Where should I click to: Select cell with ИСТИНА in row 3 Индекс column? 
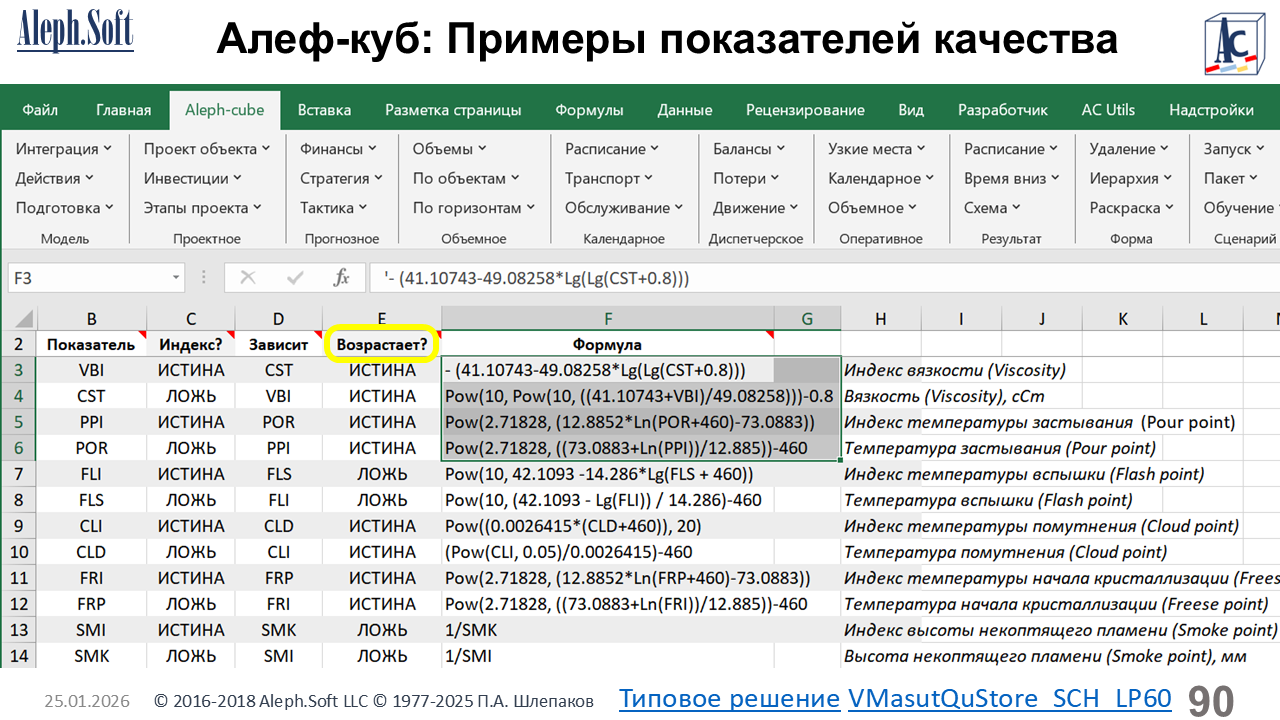pyautogui.click(x=191, y=370)
